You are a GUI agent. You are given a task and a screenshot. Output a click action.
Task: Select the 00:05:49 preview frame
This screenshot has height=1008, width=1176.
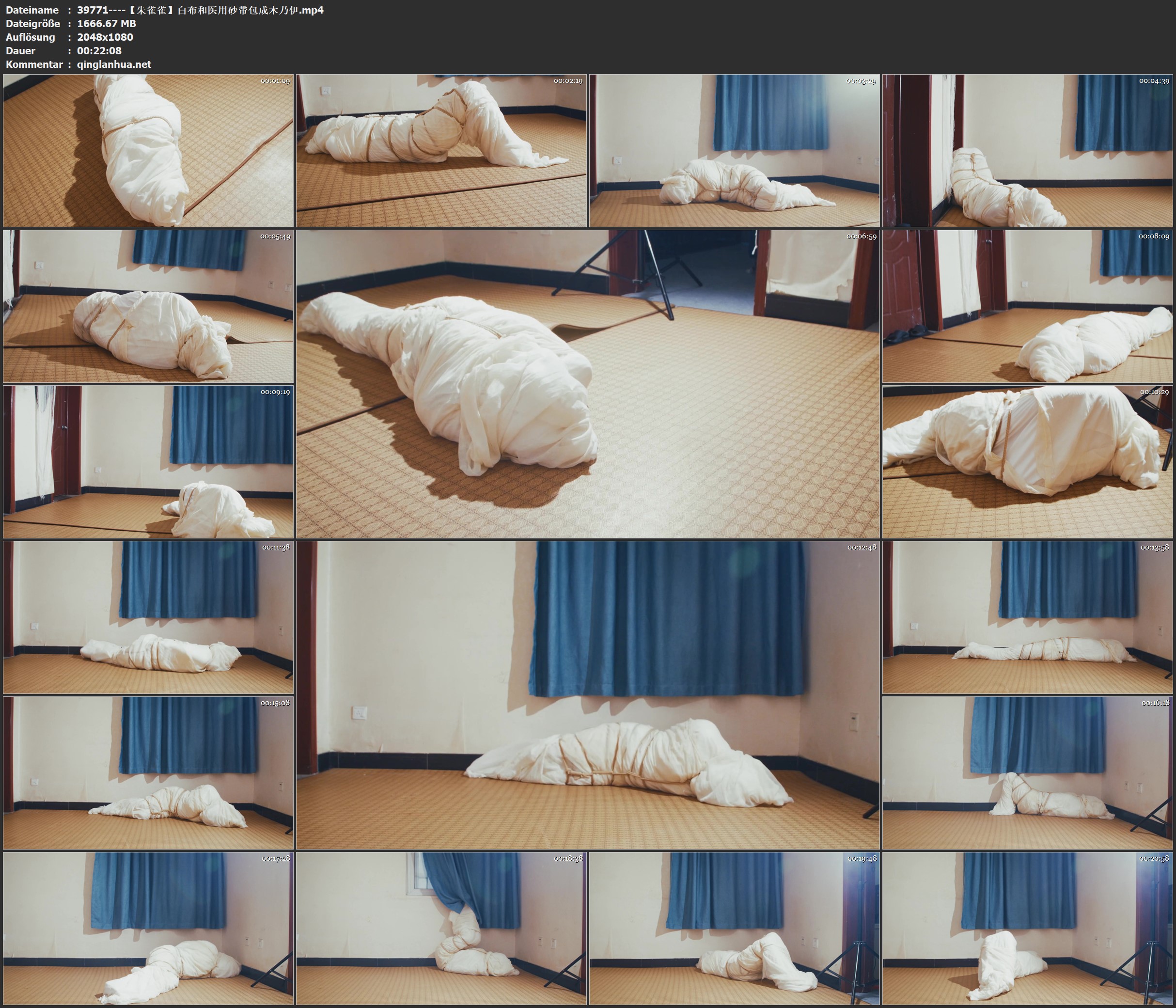pos(148,306)
